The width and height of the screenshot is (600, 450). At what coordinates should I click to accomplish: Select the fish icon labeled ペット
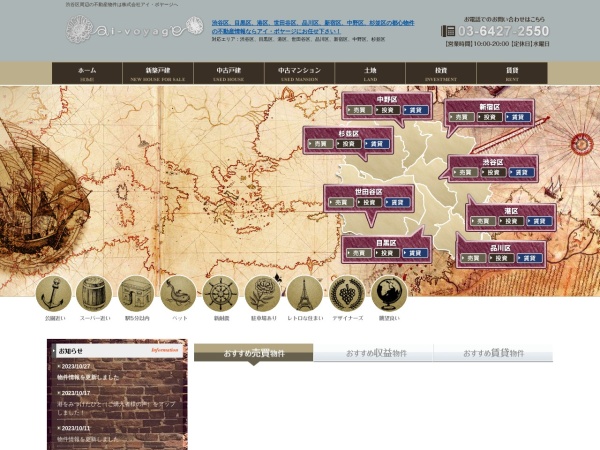coord(178,293)
